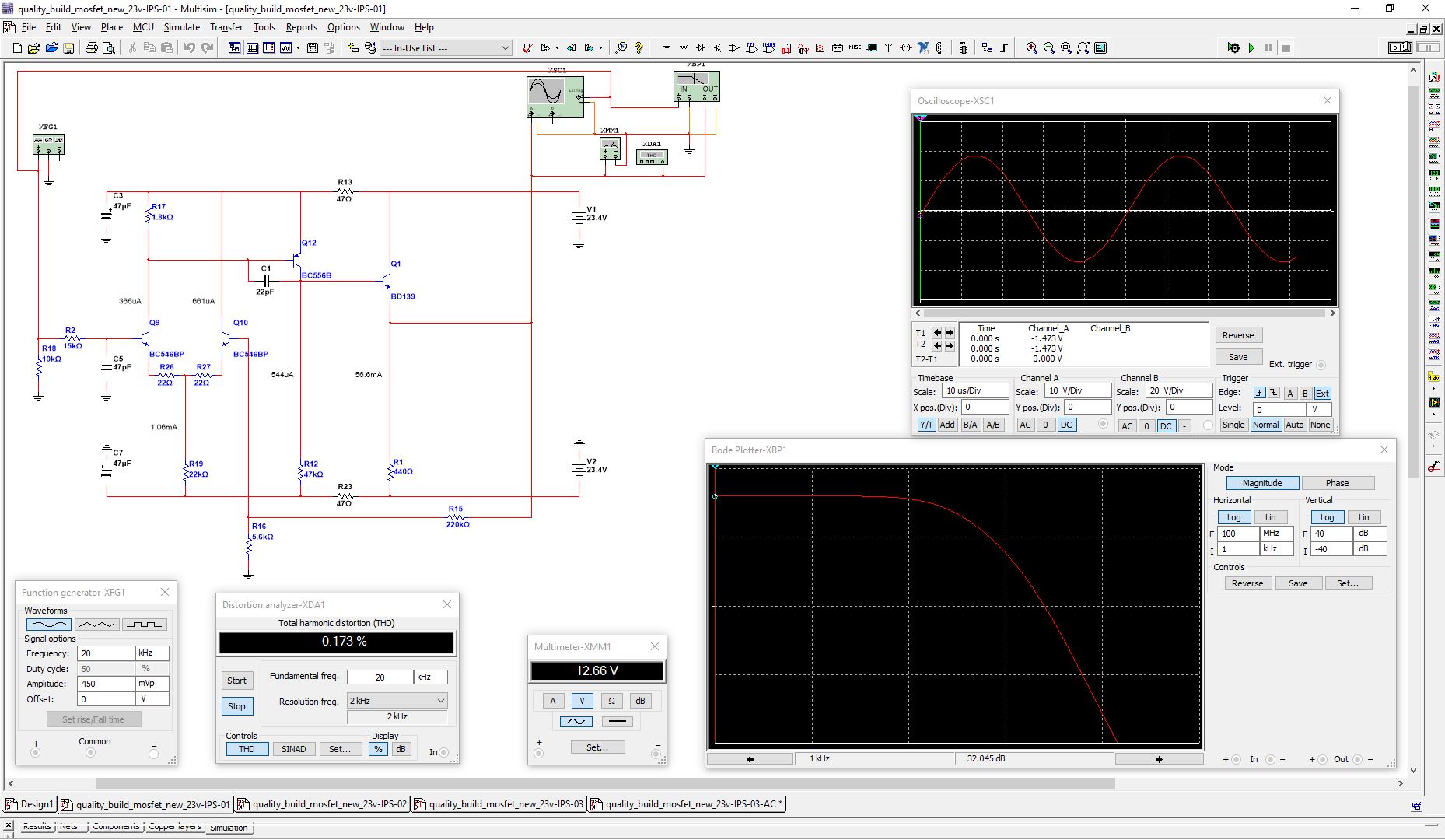This screenshot has width=1445, height=840.
Task: Open distortion Fundamental freq. kHz unit selector
Action: click(431, 677)
